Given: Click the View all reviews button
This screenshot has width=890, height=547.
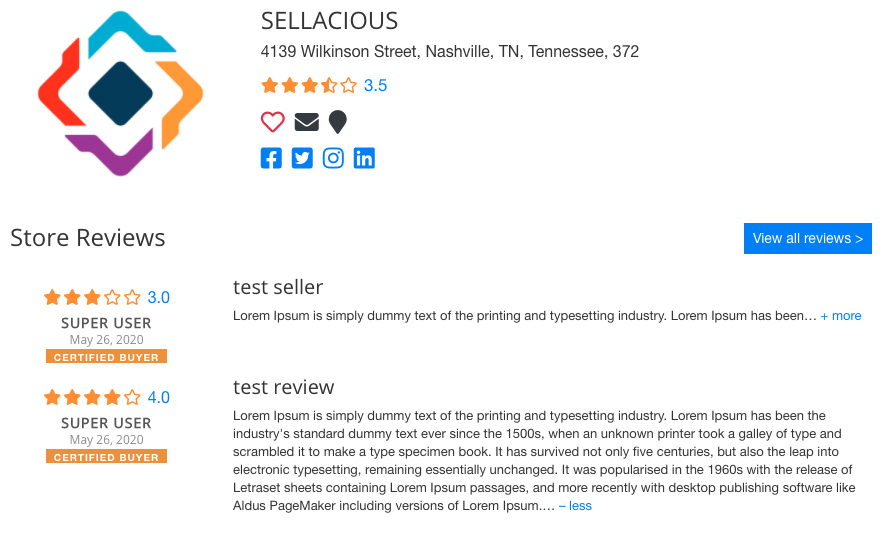Looking at the screenshot, I should 808,238.
